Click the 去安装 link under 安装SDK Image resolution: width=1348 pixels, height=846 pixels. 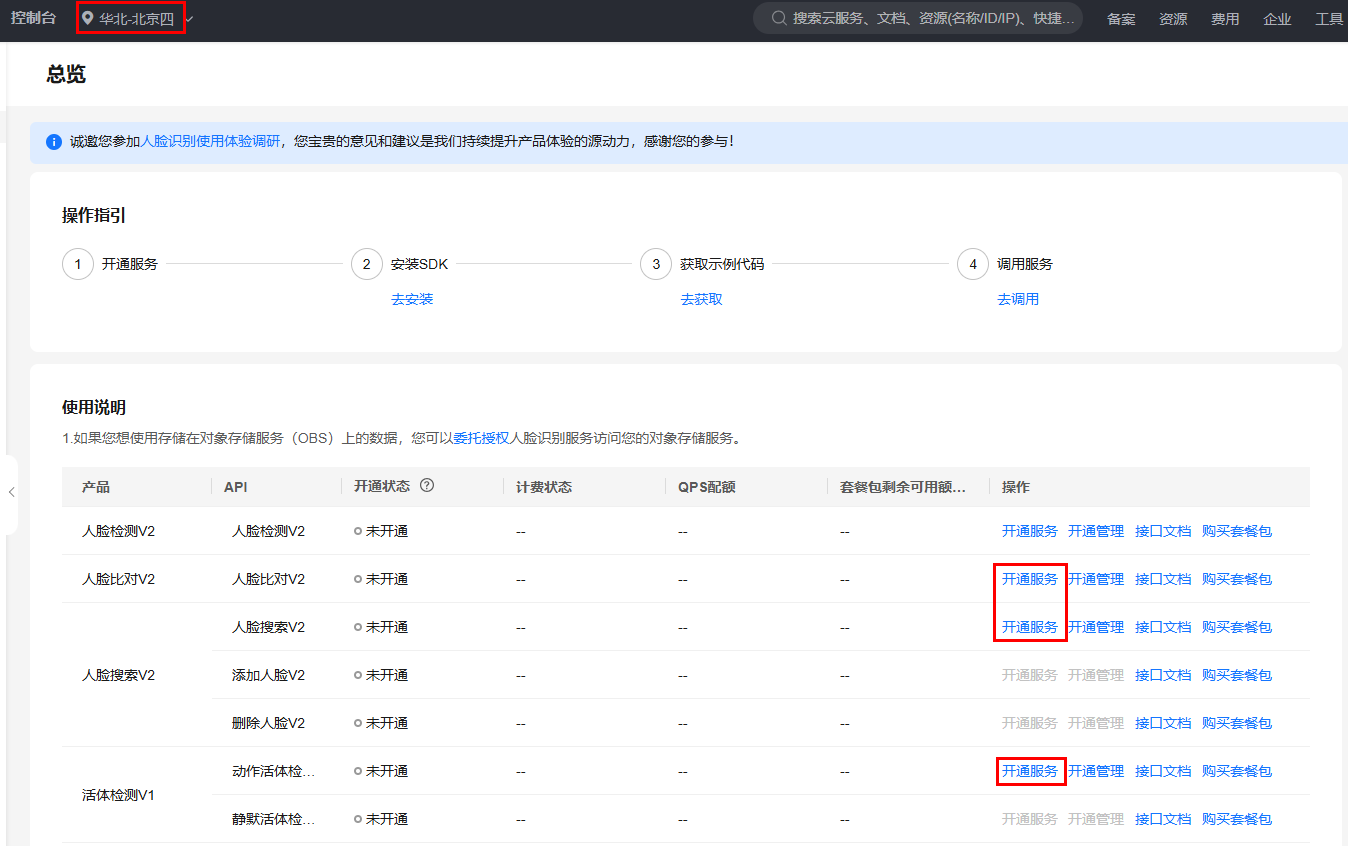coord(412,299)
